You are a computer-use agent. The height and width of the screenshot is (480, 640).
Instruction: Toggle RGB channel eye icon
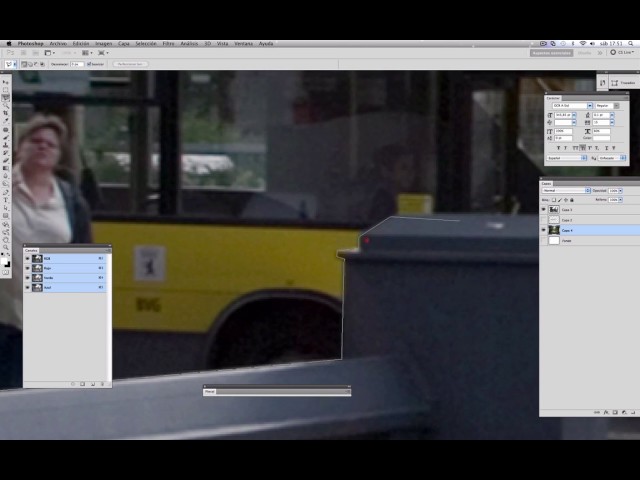[27, 258]
